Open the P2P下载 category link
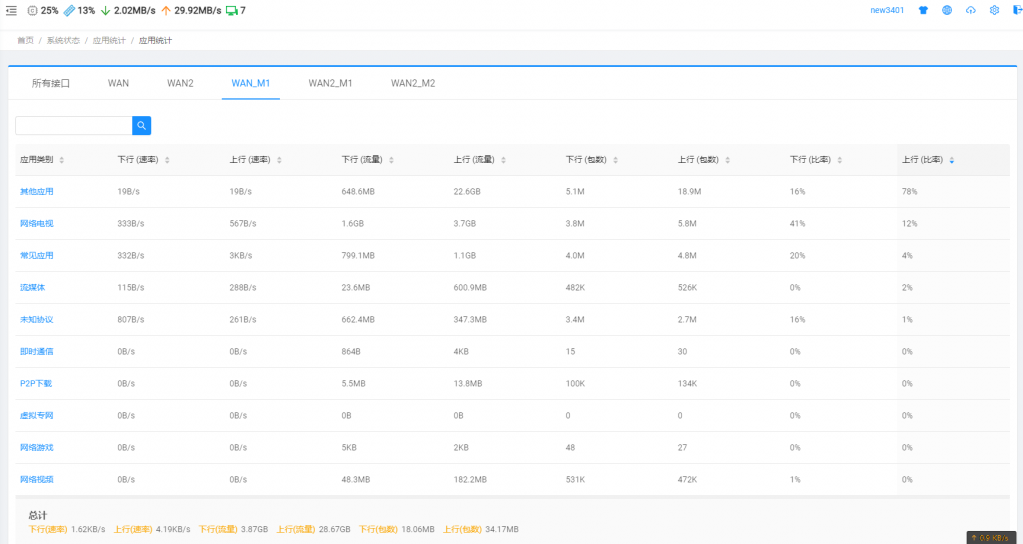The image size is (1023, 544). click(x=36, y=384)
